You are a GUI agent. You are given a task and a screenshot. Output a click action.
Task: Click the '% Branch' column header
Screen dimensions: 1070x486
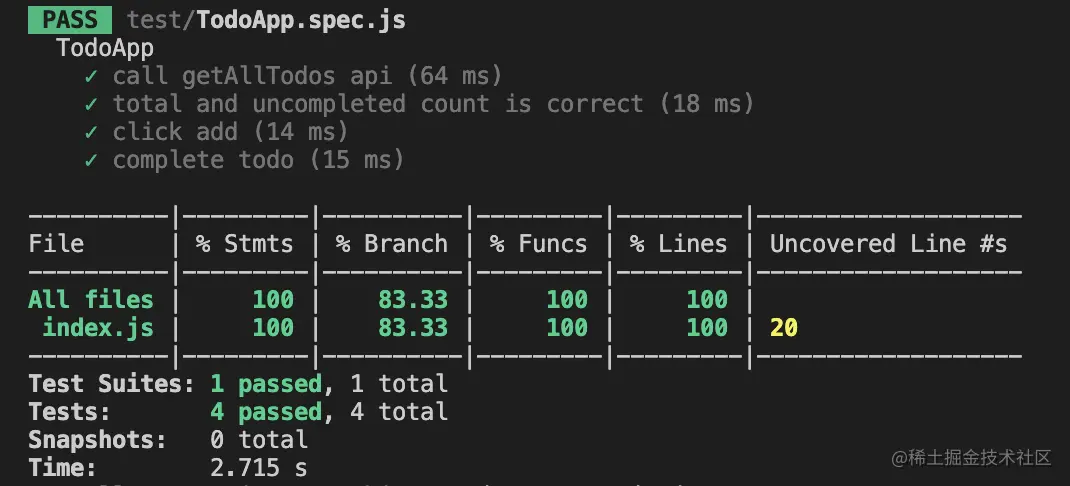point(392,244)
